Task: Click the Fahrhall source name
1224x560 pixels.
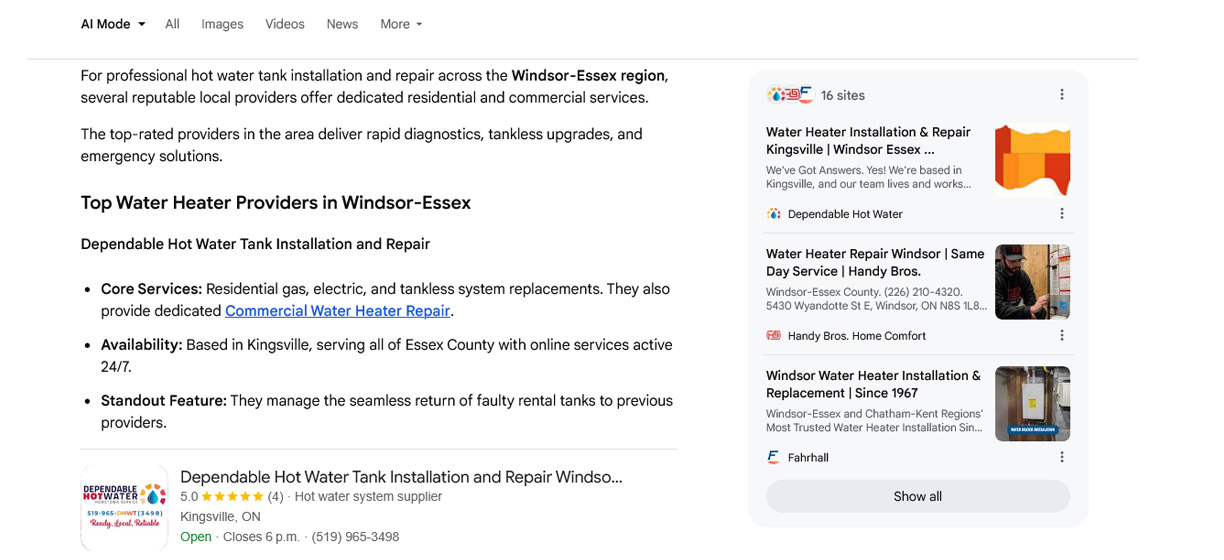Action: pos(808,458)
